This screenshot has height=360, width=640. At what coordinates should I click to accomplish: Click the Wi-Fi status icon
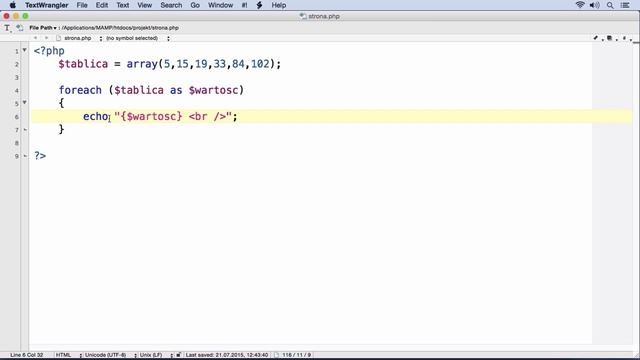point(580,5)
